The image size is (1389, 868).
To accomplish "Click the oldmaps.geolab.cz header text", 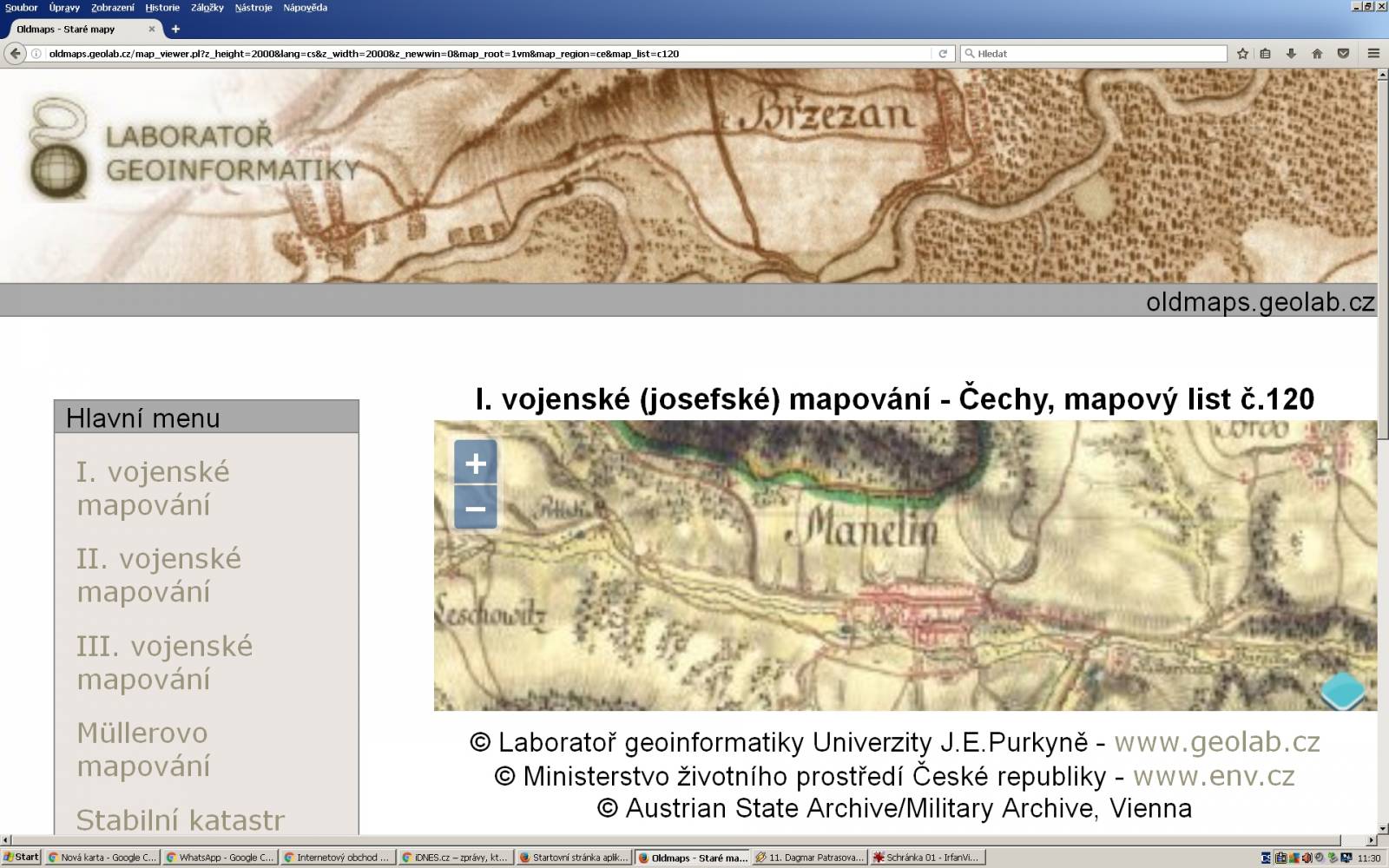I will pos(1261,302).
